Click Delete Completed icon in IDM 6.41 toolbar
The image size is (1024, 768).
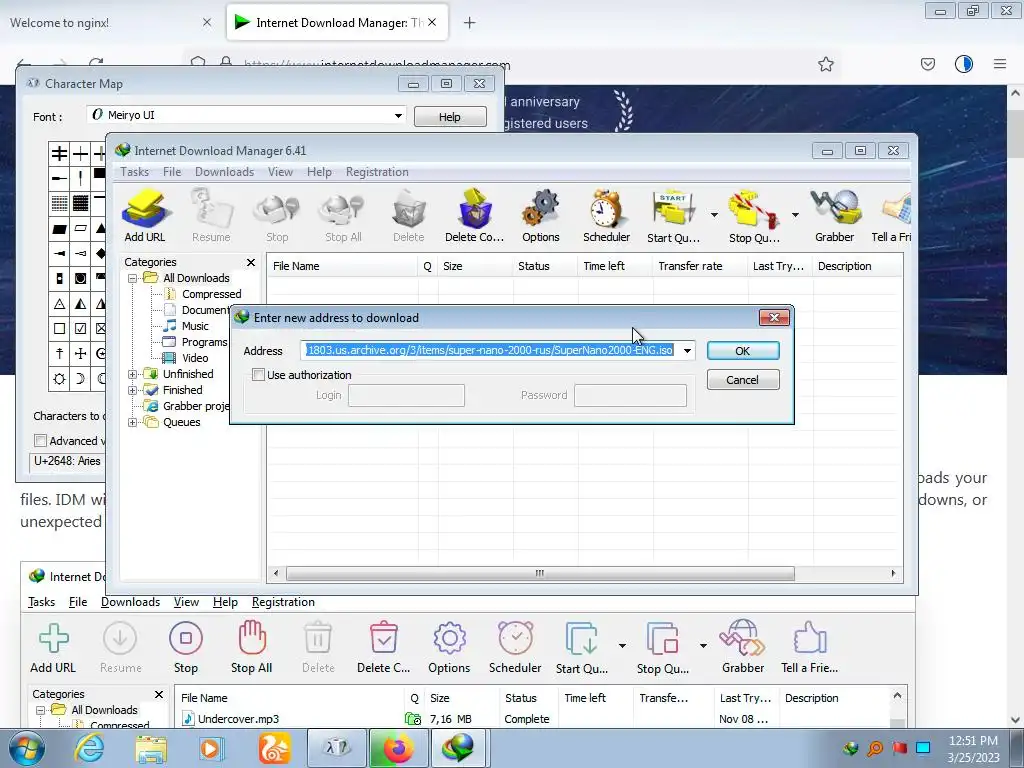click(475, 216)
